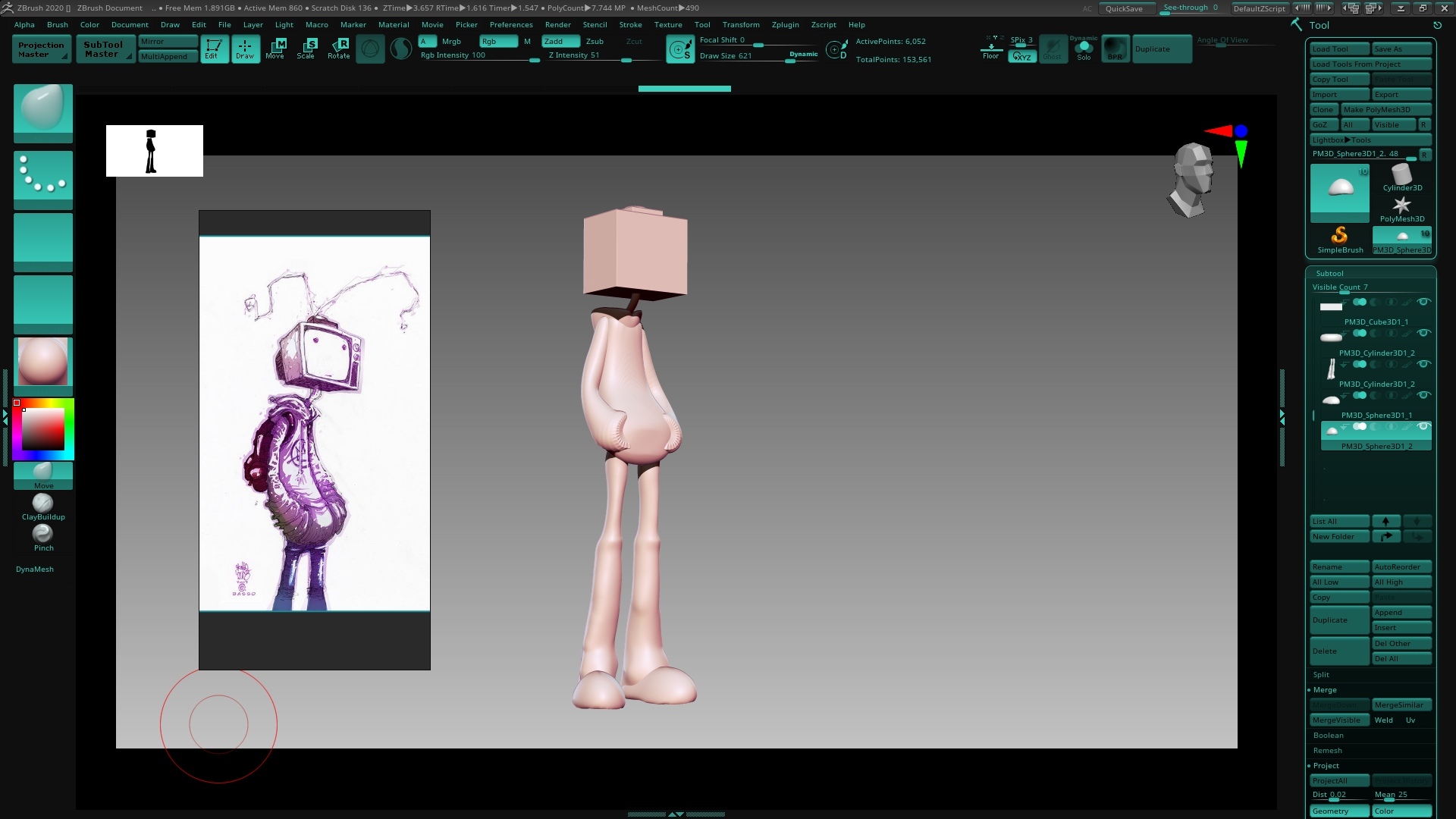Click the Draw Size S brush icon

pos(680,50)
